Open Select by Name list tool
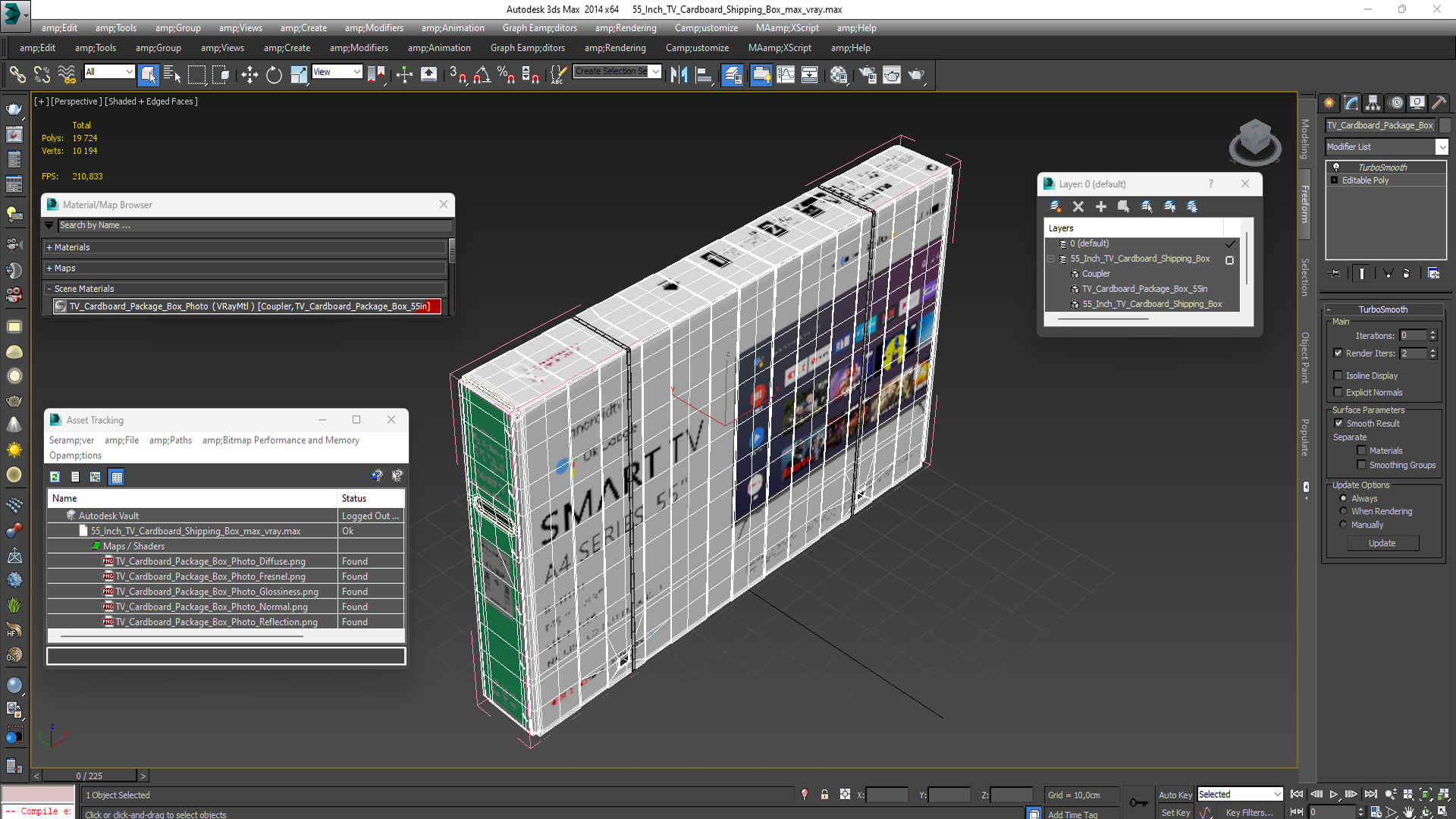The width and height of the screenshot is (1456, 819). (172, 74)
